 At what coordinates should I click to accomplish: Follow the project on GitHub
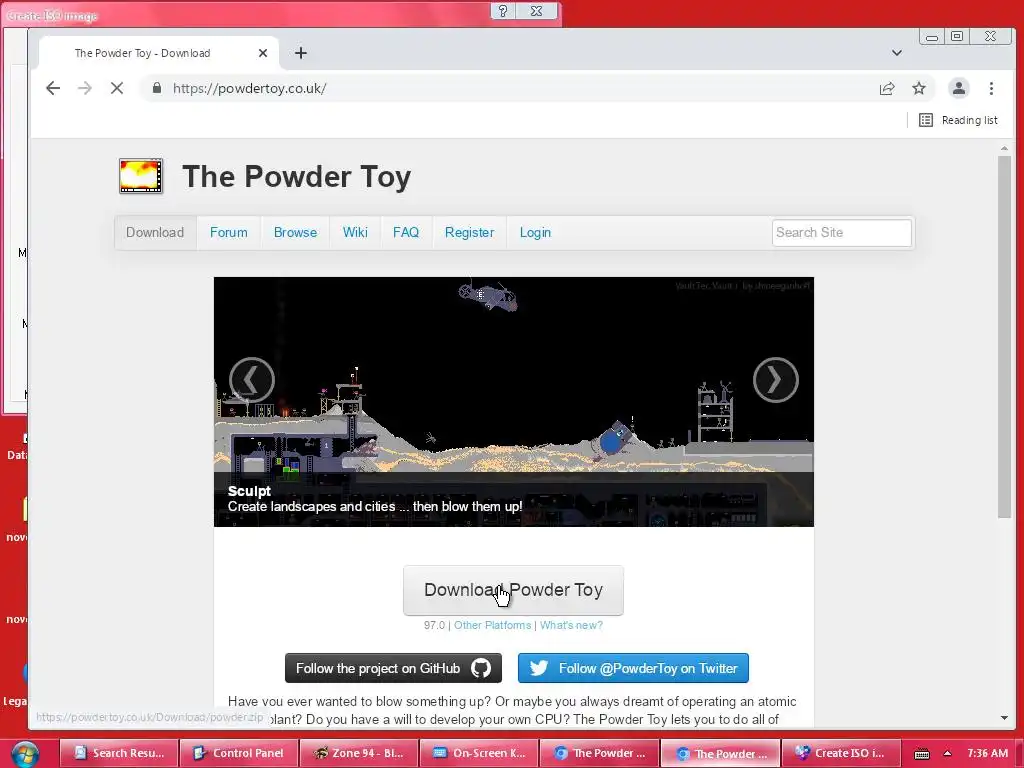[x=393, y=668]
